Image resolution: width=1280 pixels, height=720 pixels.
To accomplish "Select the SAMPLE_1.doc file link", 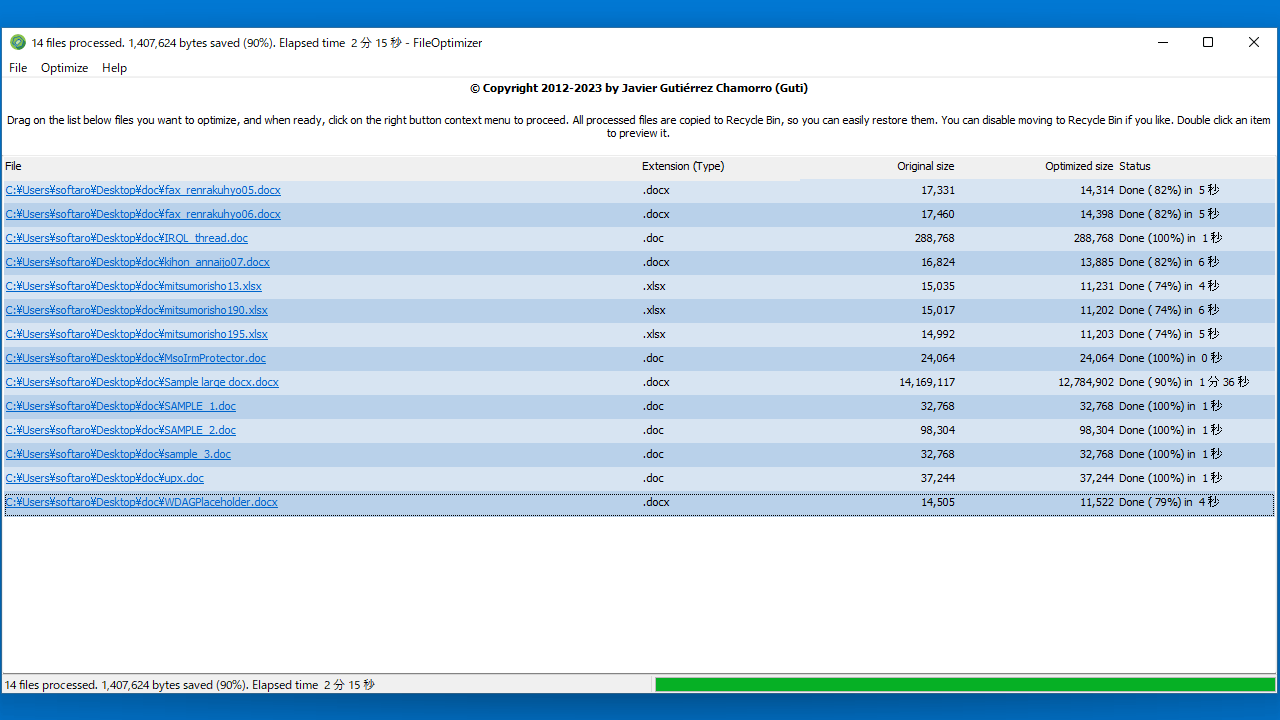I will click(x=121, y=406).
